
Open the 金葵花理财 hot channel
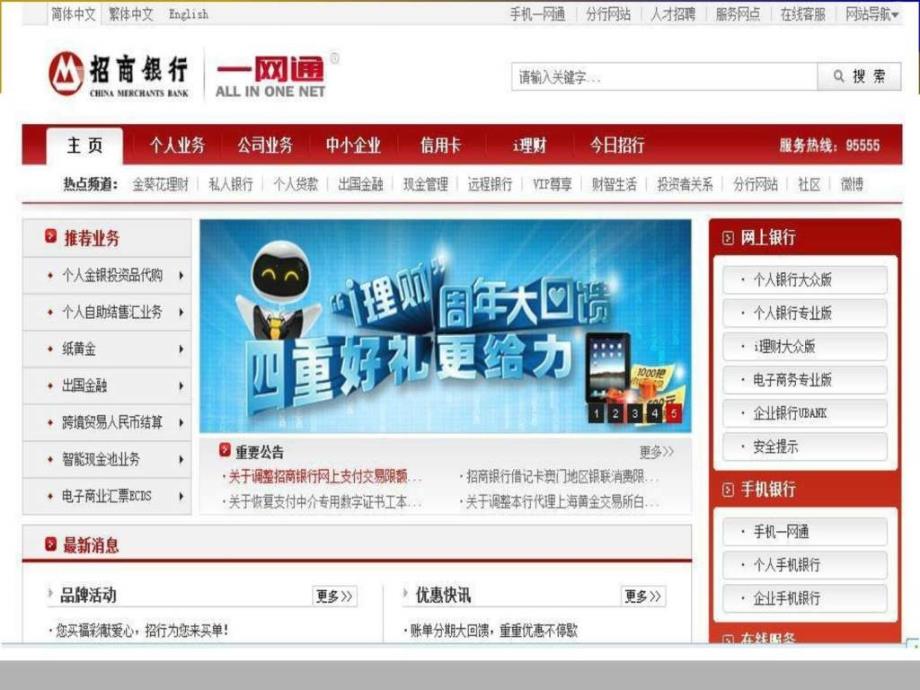[160, 184]
